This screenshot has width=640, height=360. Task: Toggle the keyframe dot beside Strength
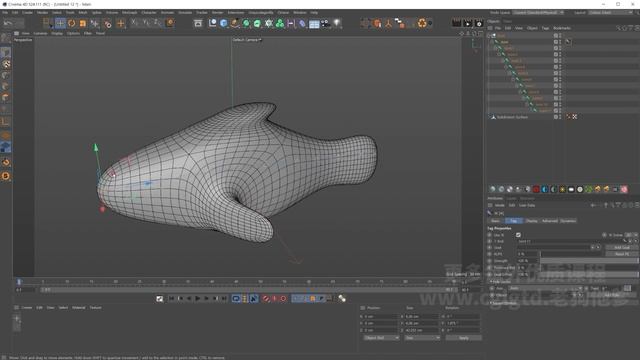[x=489, y=261]
